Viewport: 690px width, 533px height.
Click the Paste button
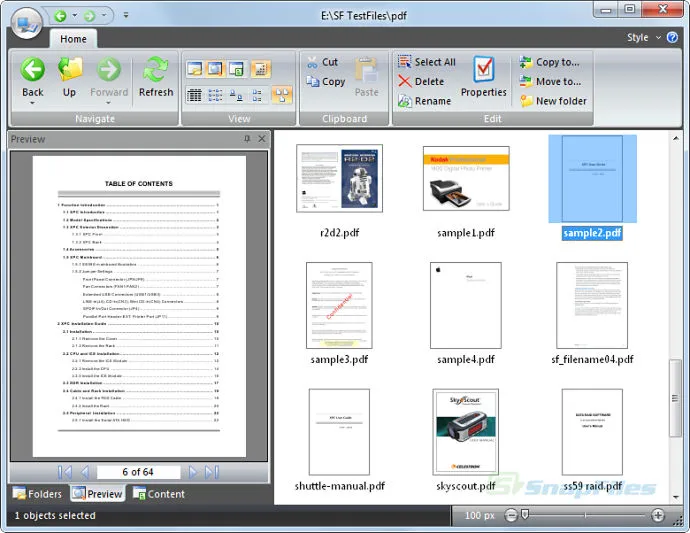tap(366, 77)
